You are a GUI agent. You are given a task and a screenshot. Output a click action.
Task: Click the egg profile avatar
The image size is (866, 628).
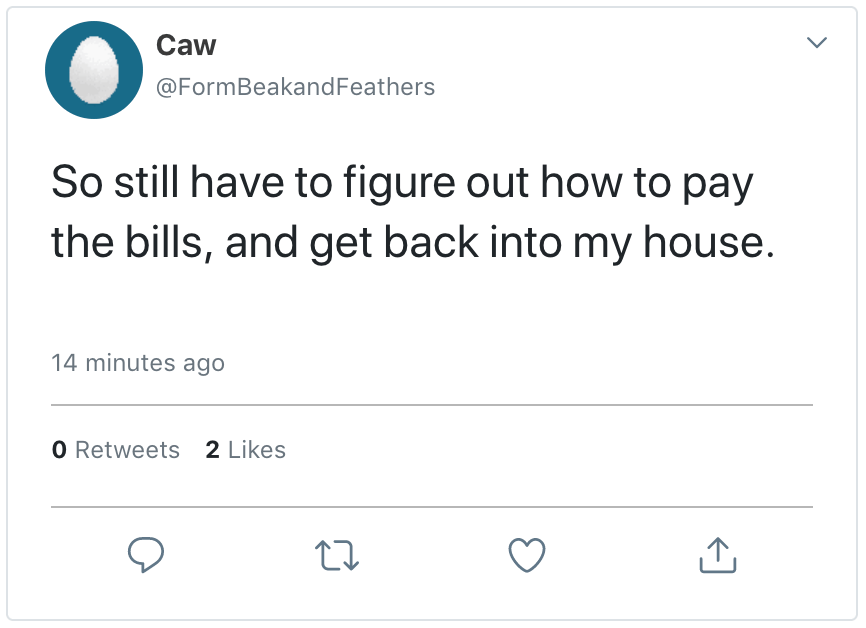95,71
